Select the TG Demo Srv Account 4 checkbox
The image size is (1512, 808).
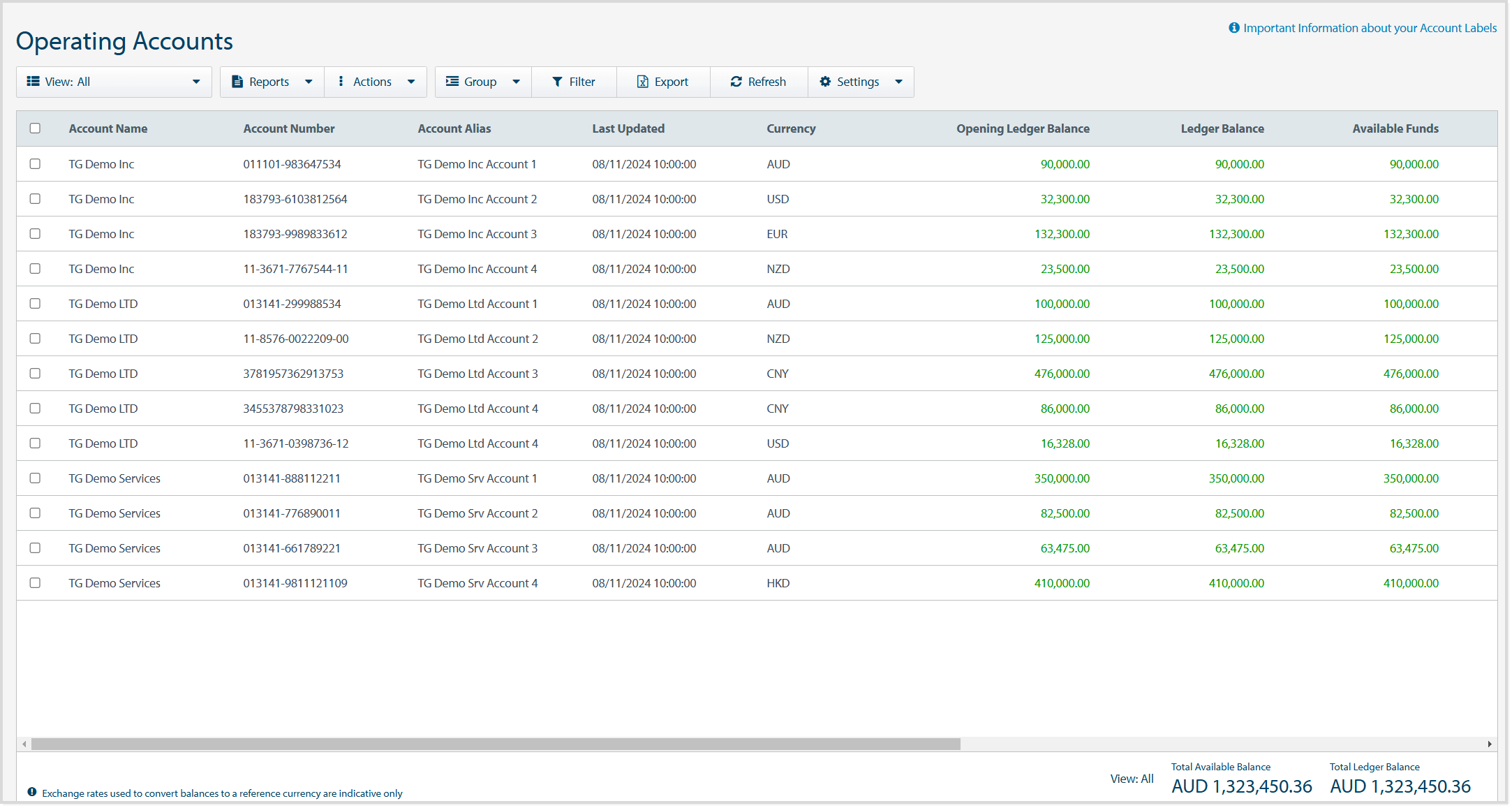tap(35, 583)
